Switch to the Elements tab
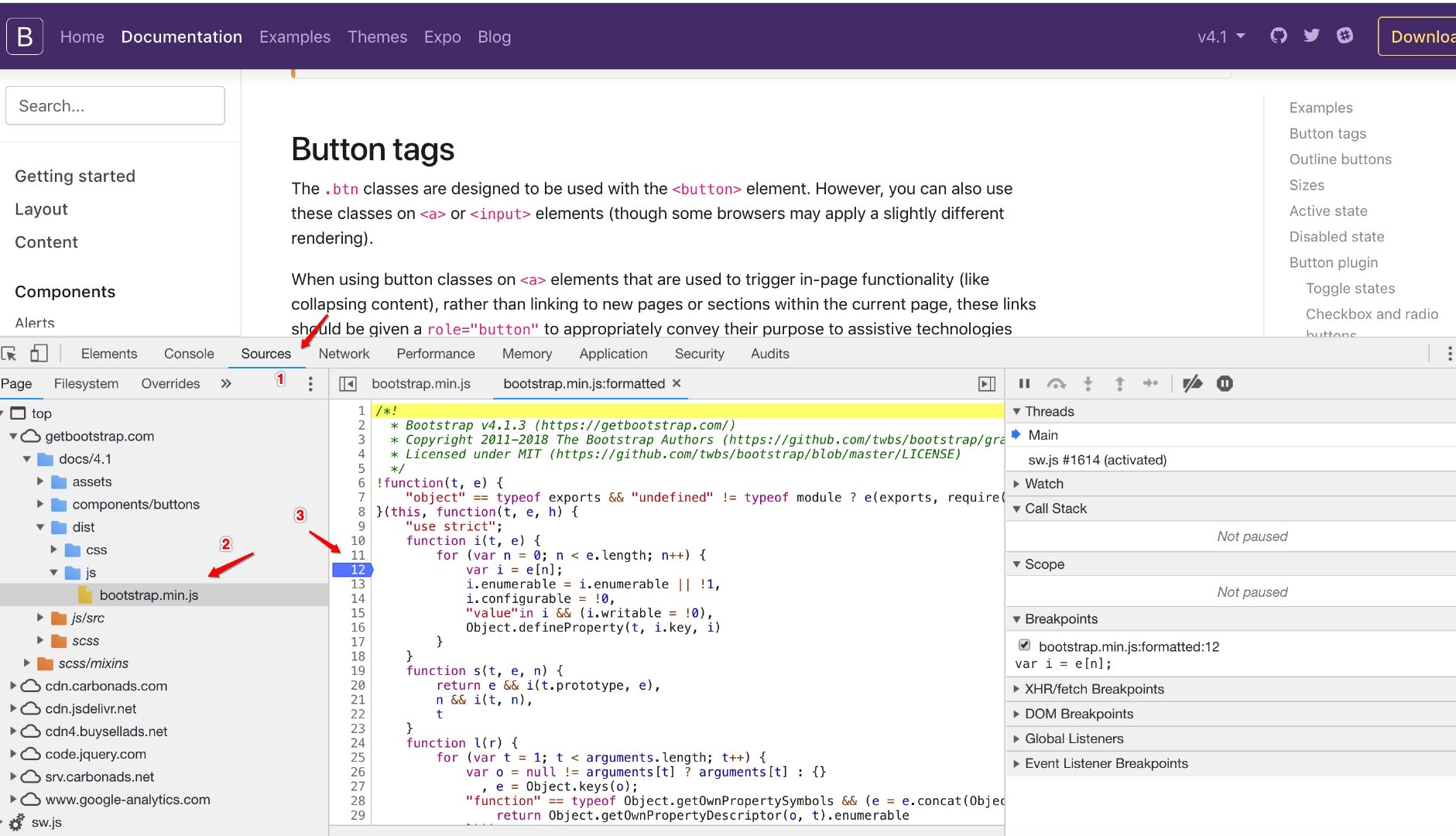This screenshot has width=1456, height=836. tap(109, 354)
